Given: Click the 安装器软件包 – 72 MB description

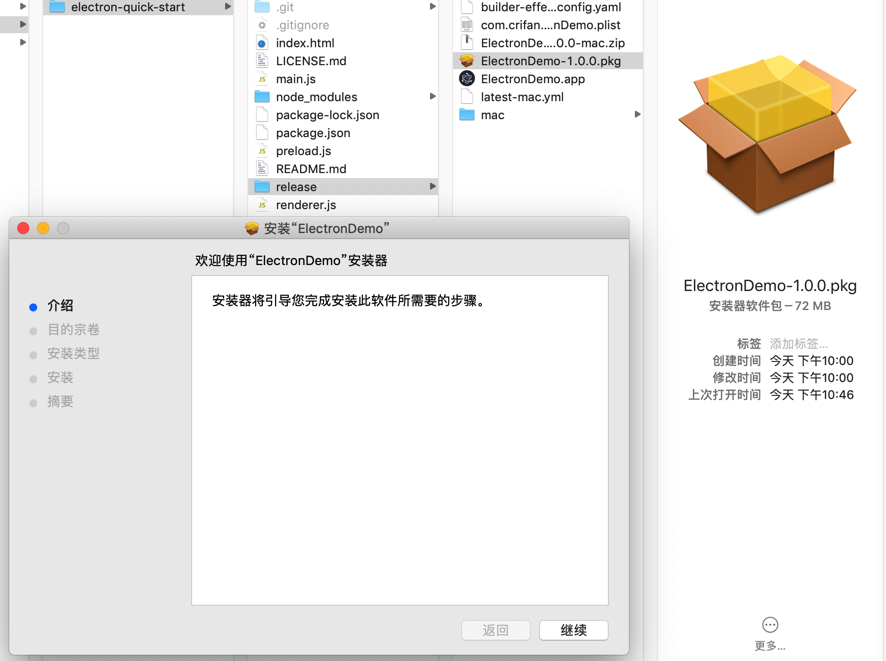Looking at the screenshot, I should point(770,306).
